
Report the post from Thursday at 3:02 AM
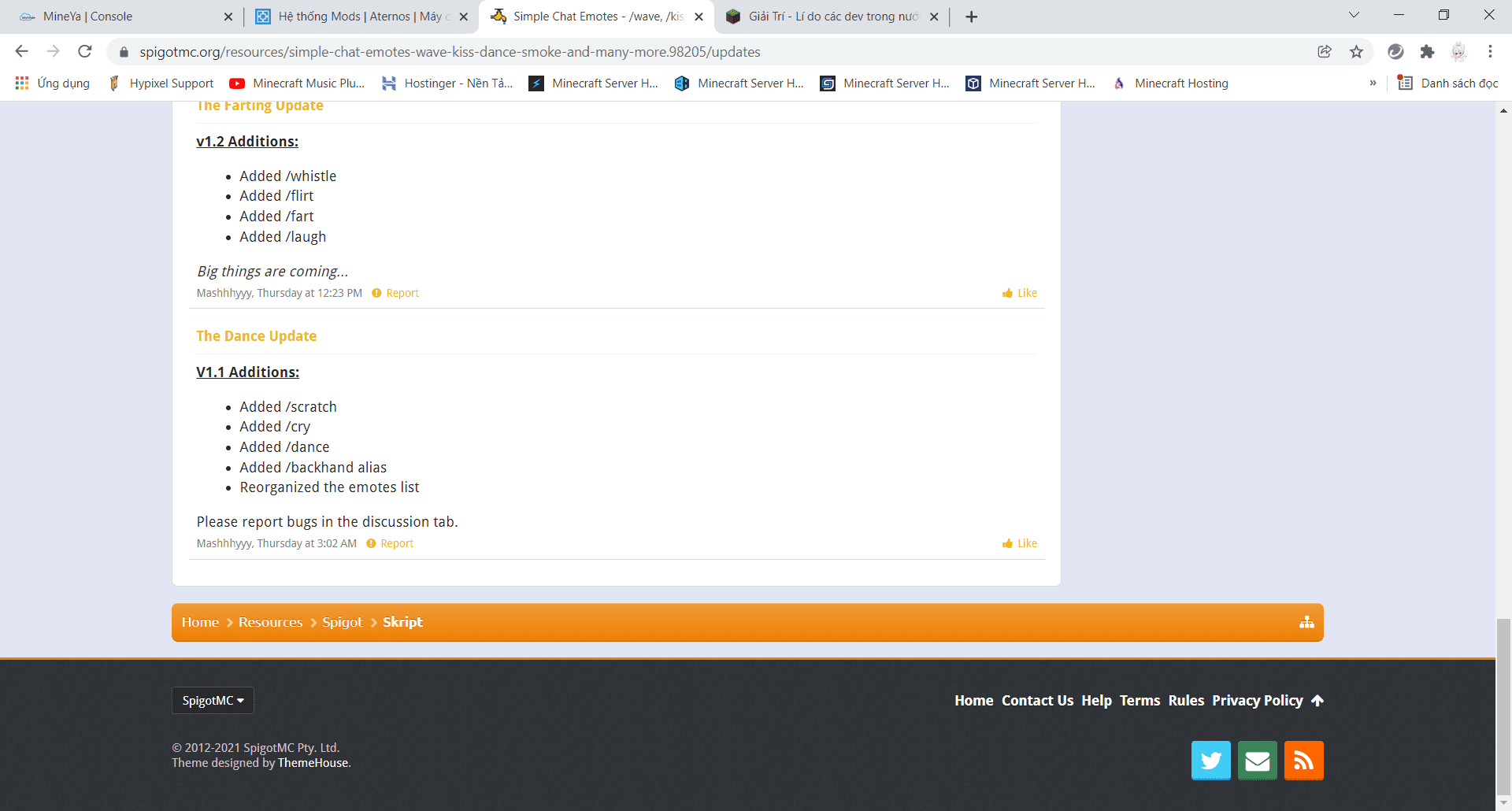[x=390, y=543]
